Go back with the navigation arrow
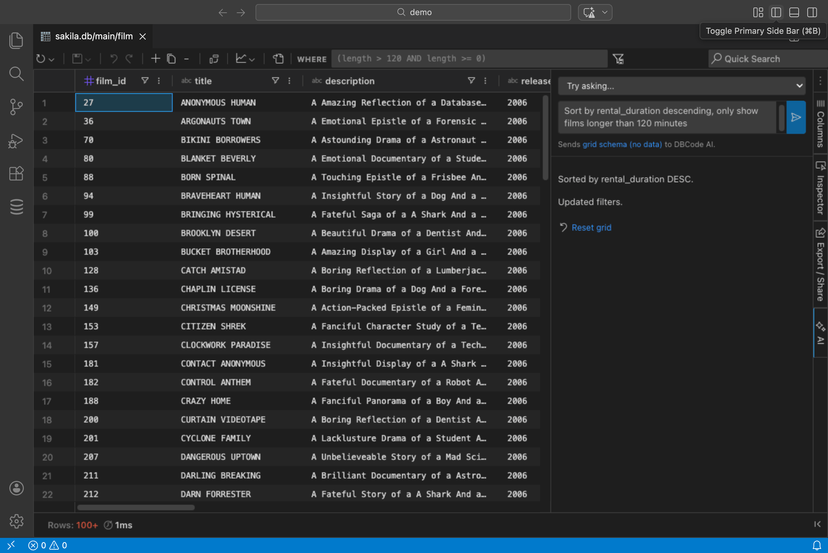The image size is (828, 553). [223, 12]
